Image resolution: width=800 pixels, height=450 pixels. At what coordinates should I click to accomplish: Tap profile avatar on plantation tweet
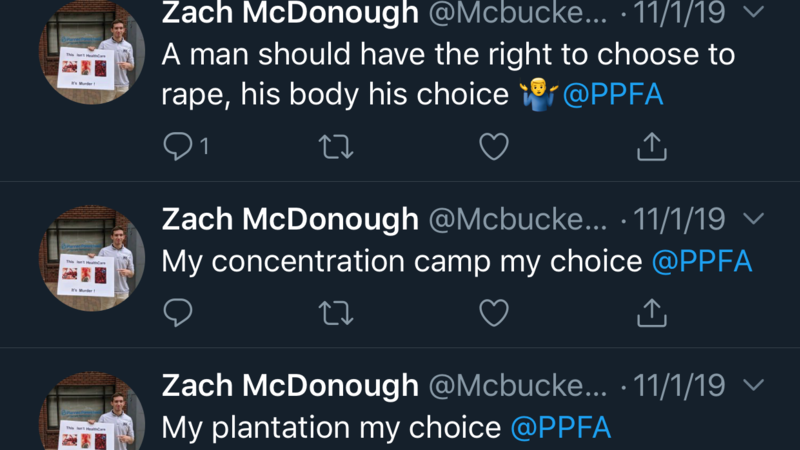point(92,415)
